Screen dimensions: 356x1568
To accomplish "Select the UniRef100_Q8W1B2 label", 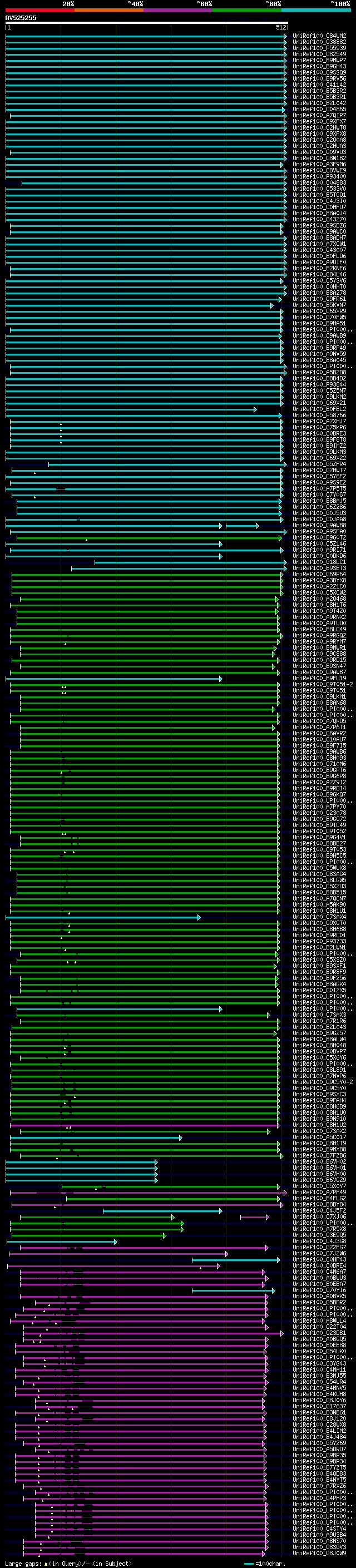I will click(x=319, y=159).
